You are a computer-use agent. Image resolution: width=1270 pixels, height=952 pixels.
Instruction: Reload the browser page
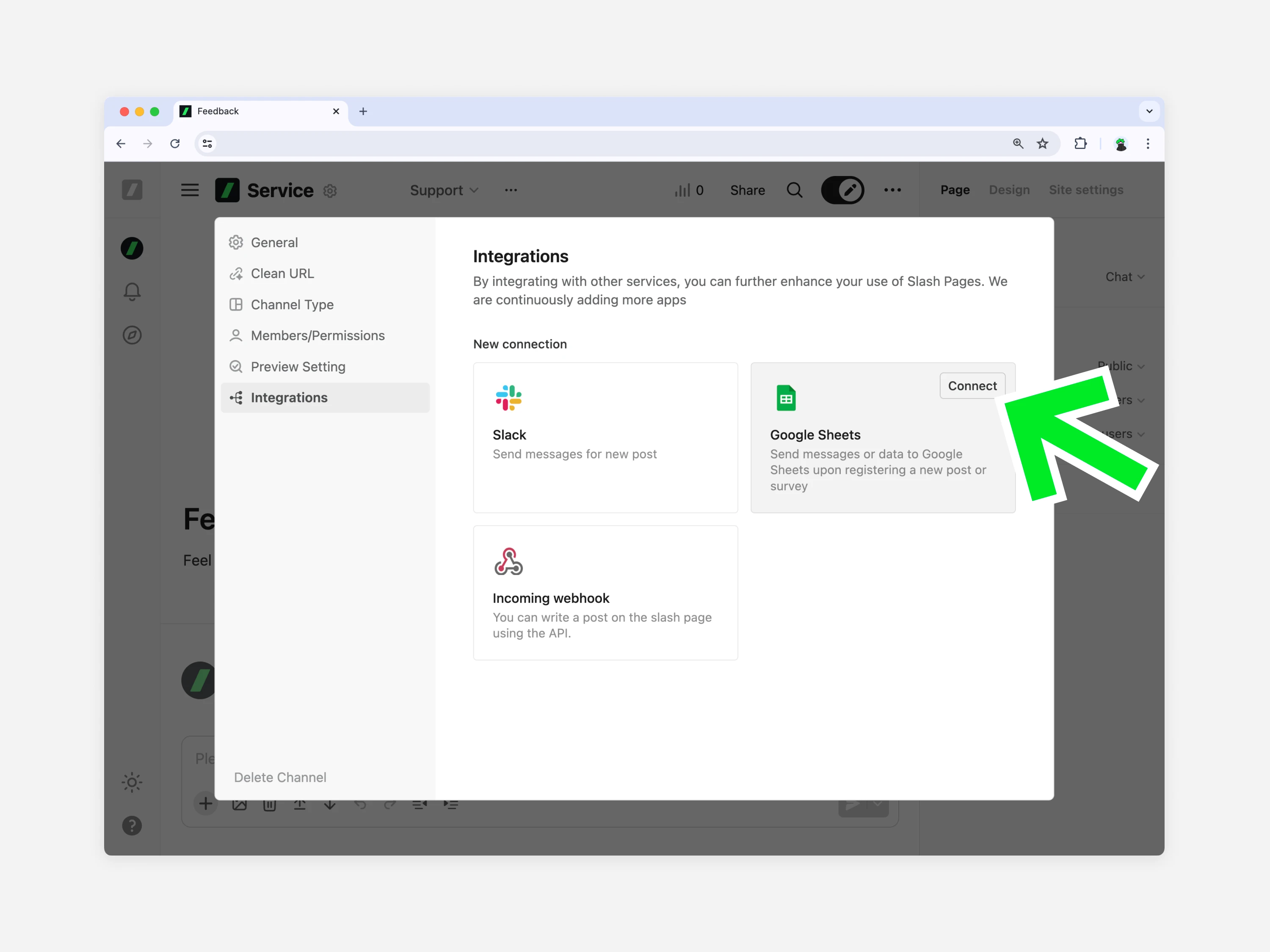[175, 143]
